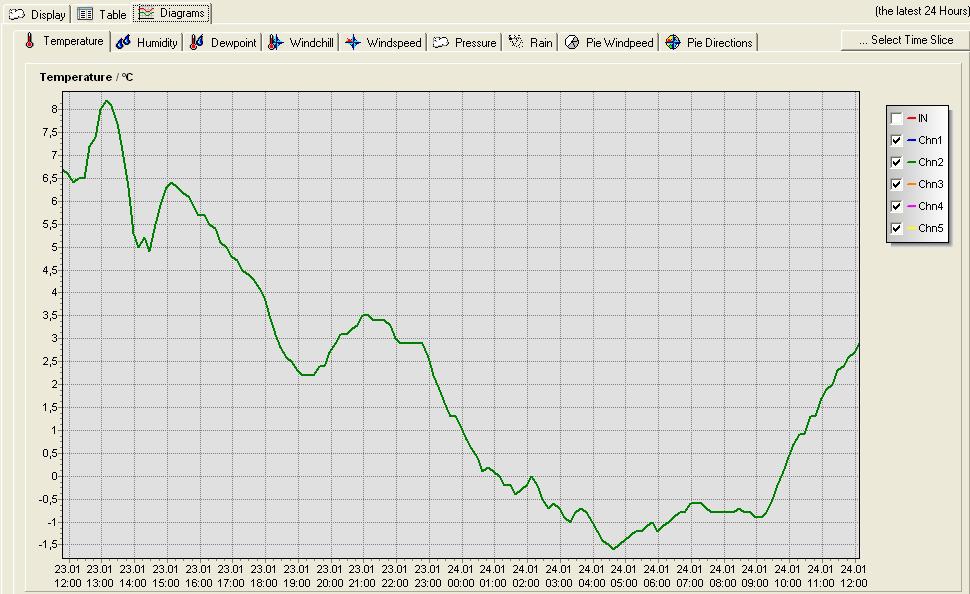Click the '7,5' temperature axis label
This screenshot has height=594, width=970.
51,132
